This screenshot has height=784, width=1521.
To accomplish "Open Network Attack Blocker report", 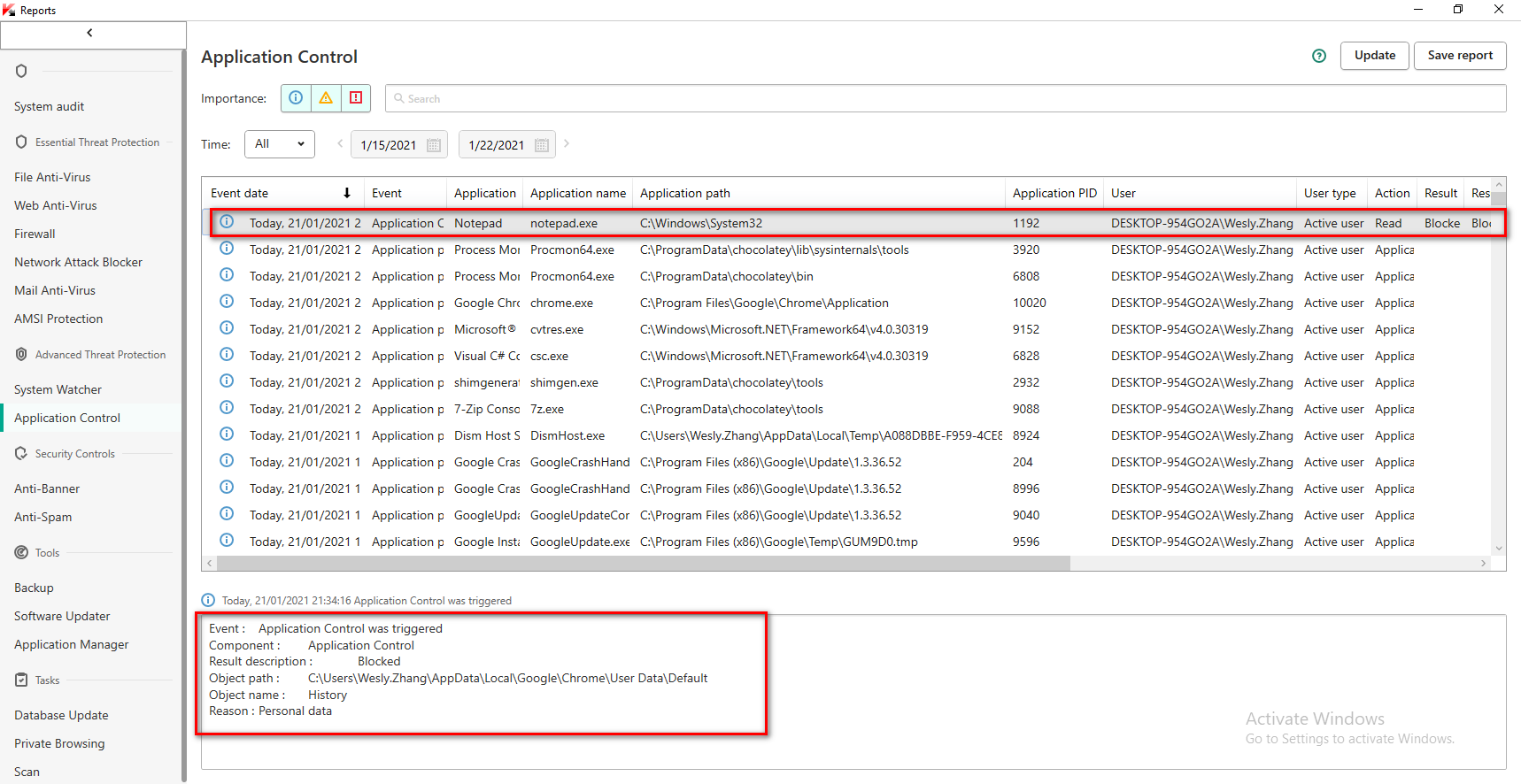I will 78,262.
